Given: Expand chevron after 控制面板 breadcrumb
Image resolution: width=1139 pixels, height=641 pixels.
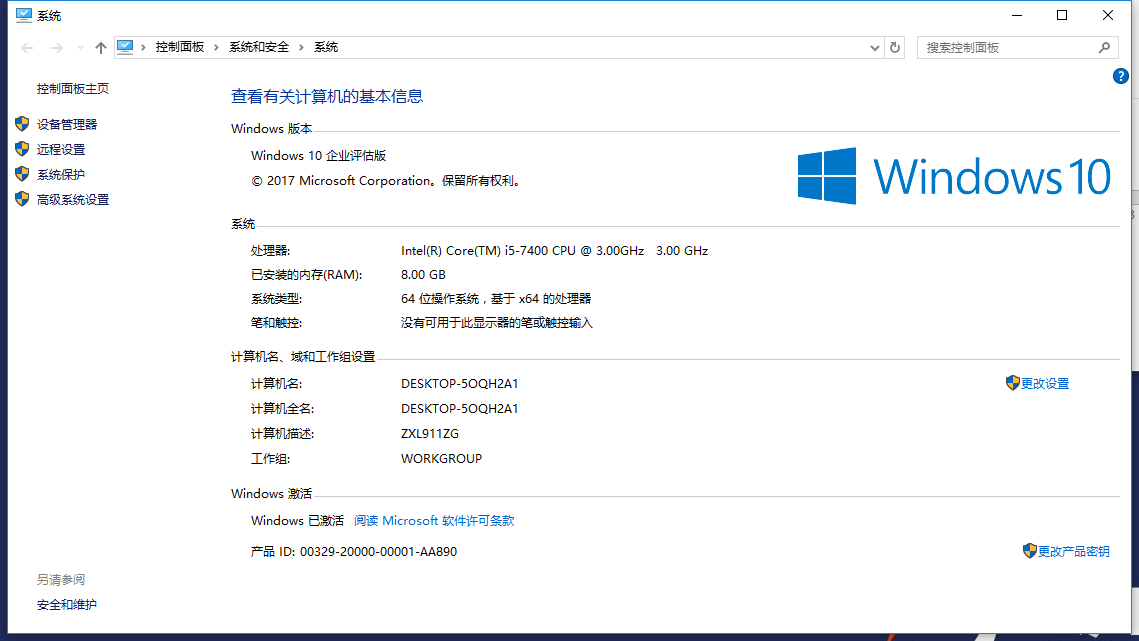Looking at the screenshot, I should coord(216,47).
